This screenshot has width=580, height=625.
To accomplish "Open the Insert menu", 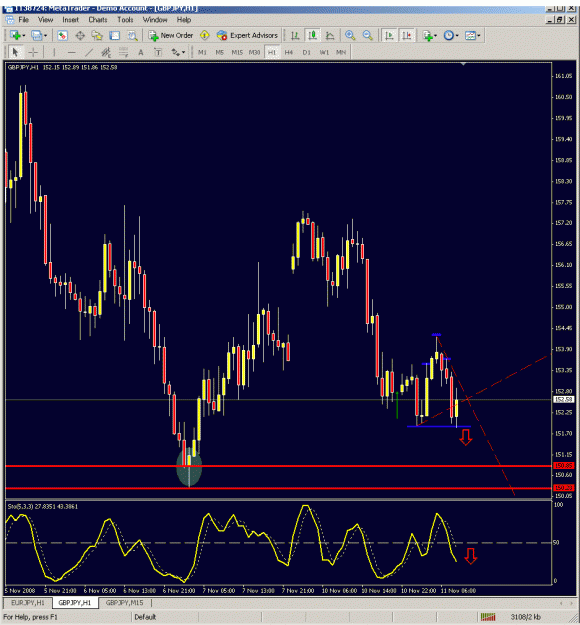I will (x=71, y=20).
